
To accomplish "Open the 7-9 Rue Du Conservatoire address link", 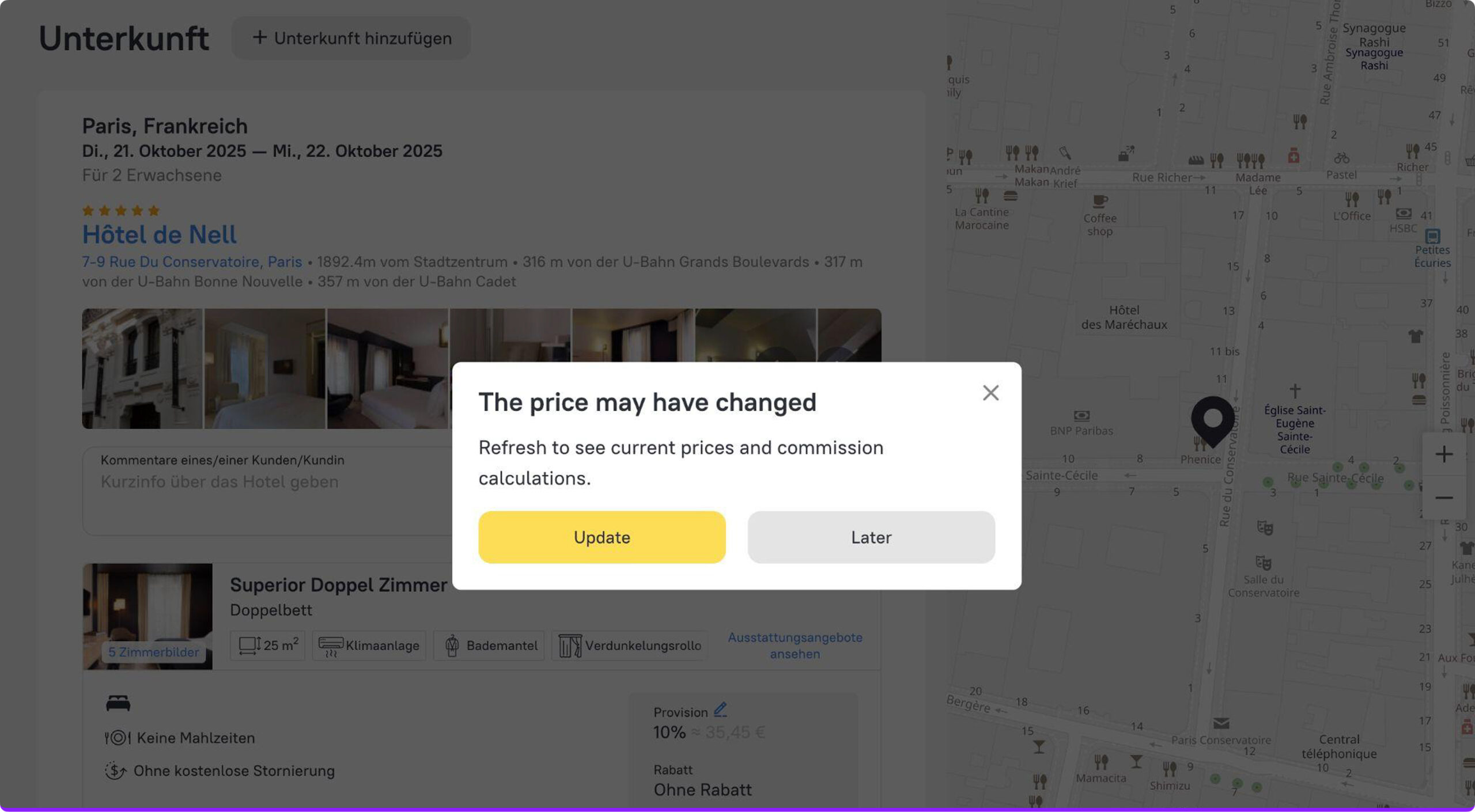I will coord(192,262).
